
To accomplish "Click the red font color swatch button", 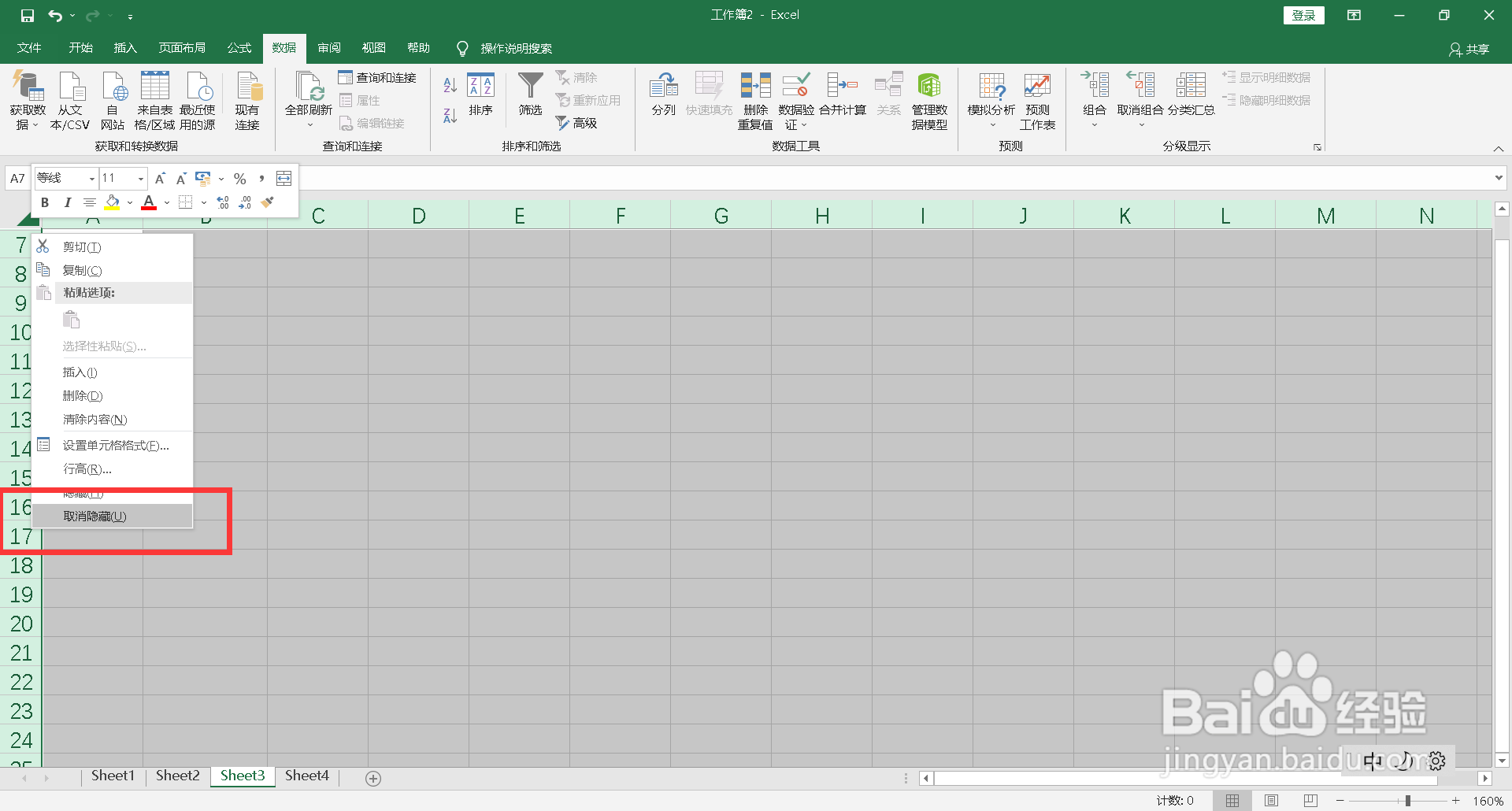I will tap(149, 202).
